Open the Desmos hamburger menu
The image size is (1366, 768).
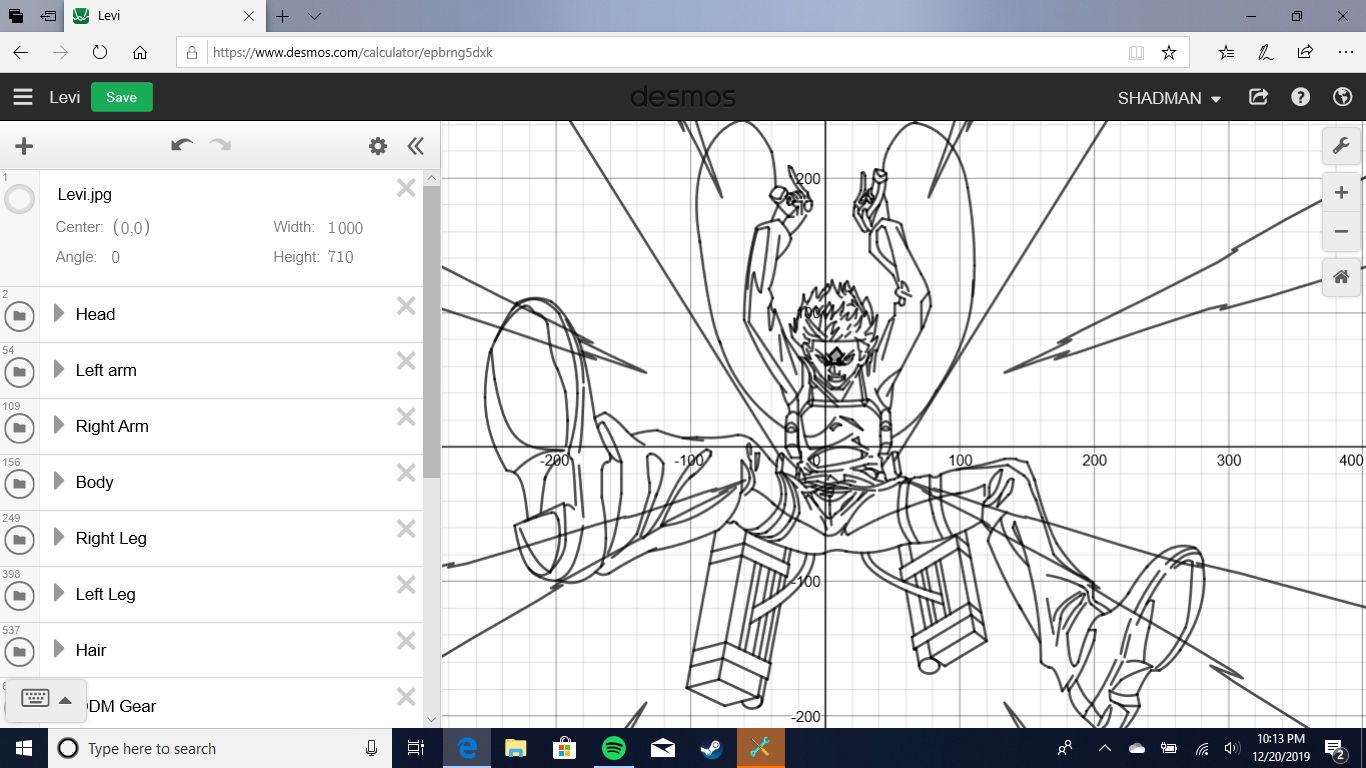point(23,97)
